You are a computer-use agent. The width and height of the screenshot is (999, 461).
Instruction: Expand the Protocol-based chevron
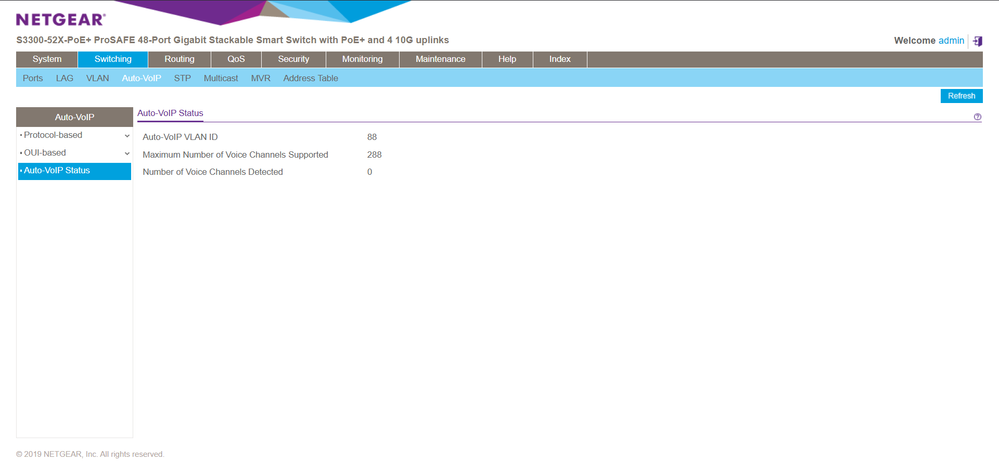(x=127, y=136)
